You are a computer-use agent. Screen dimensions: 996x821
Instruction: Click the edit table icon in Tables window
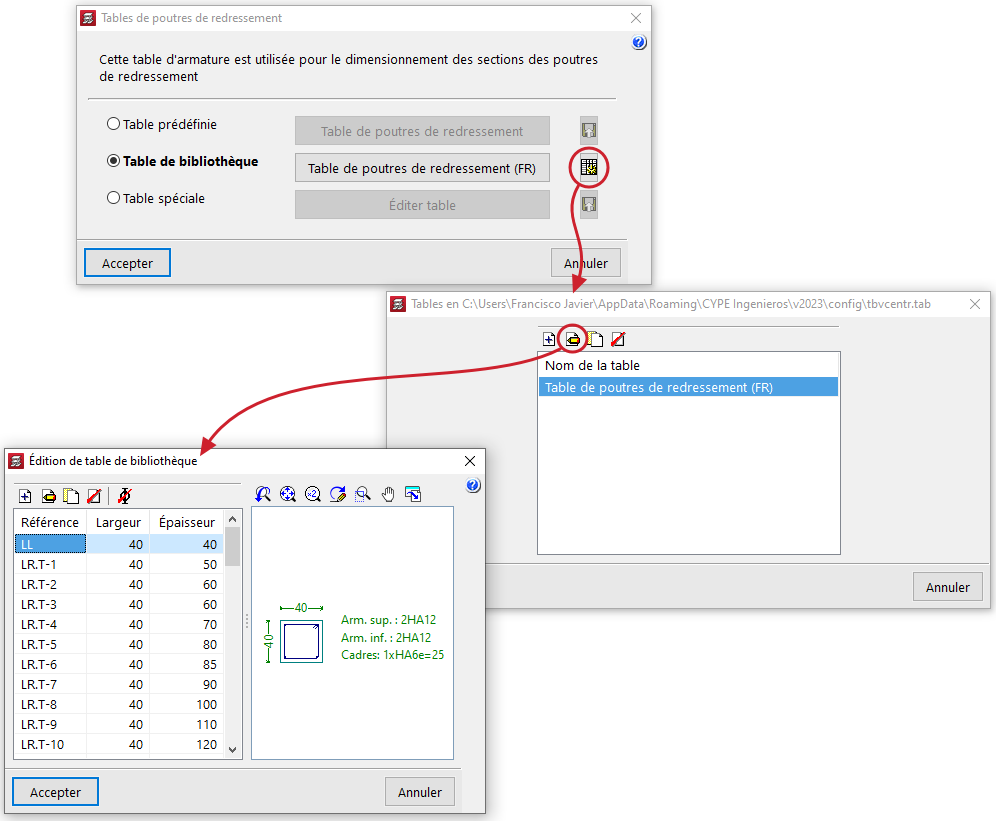click(573, 339)
